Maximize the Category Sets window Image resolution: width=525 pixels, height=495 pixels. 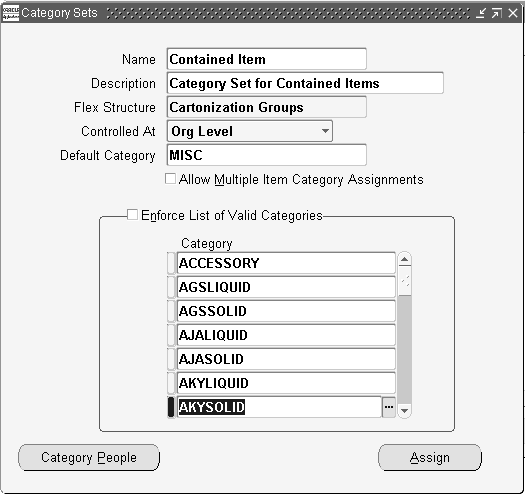click(x=497, y=13)
